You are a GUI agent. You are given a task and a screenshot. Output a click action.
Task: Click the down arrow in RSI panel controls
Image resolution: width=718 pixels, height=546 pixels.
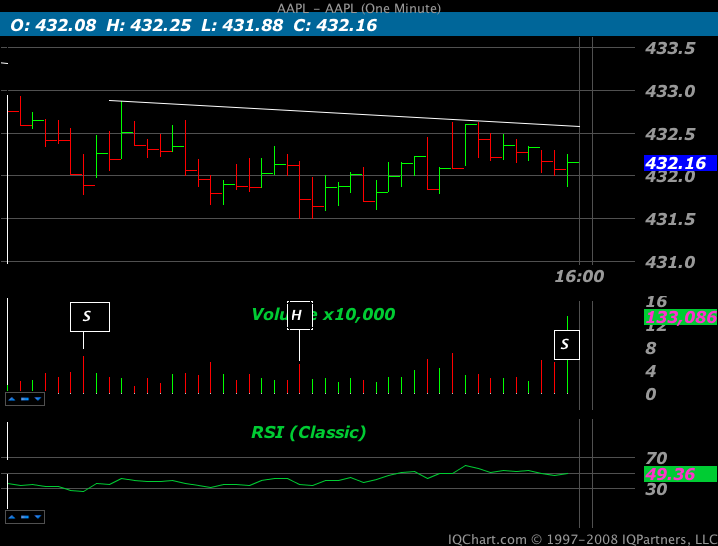tap(38, 517)
